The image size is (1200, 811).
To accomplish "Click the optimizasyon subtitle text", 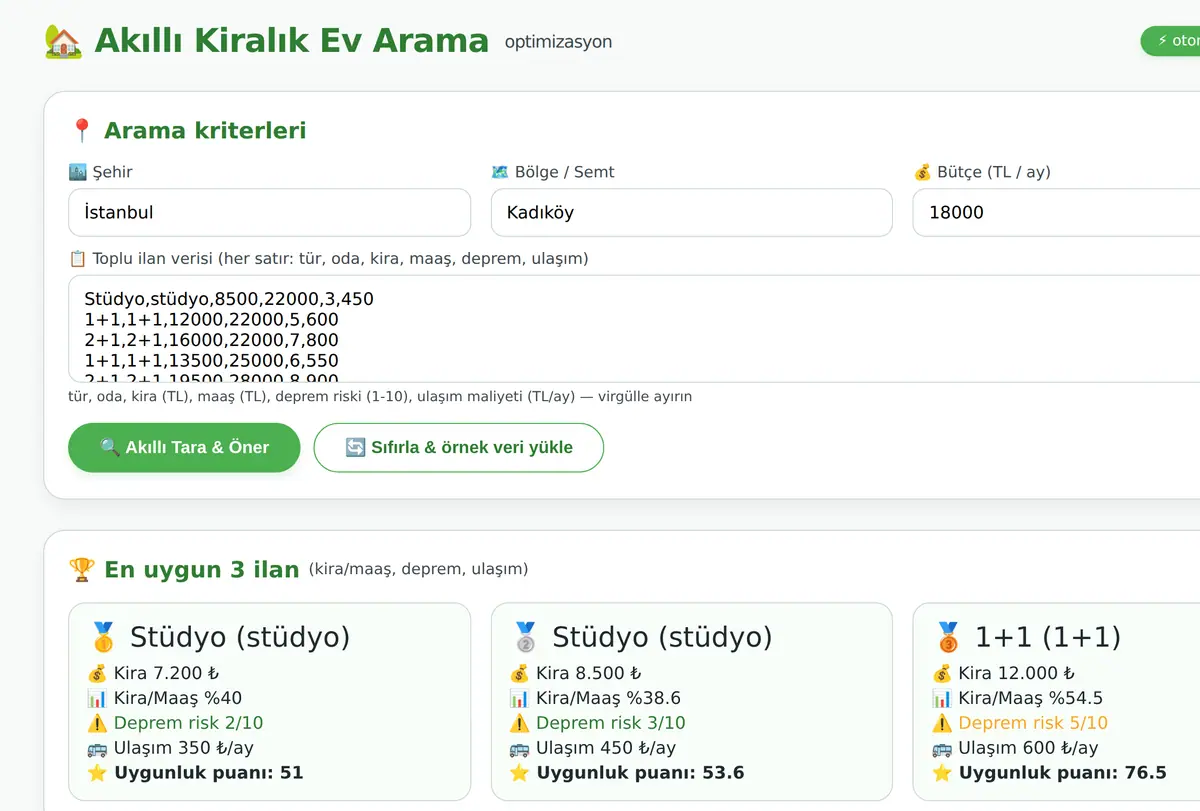I will 558,42.
